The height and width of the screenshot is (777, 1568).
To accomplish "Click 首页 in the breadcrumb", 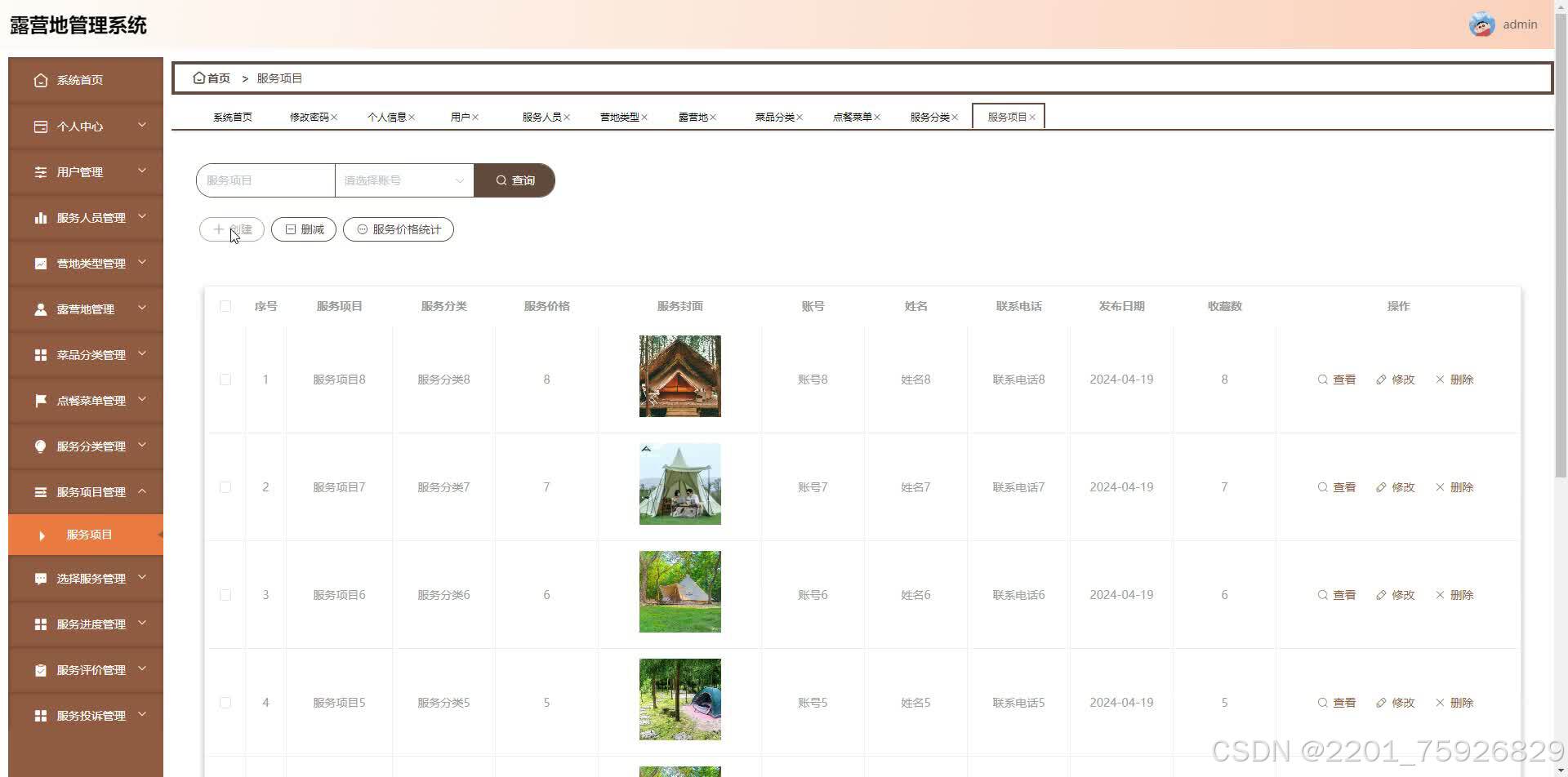I will [x=218, y=78].
